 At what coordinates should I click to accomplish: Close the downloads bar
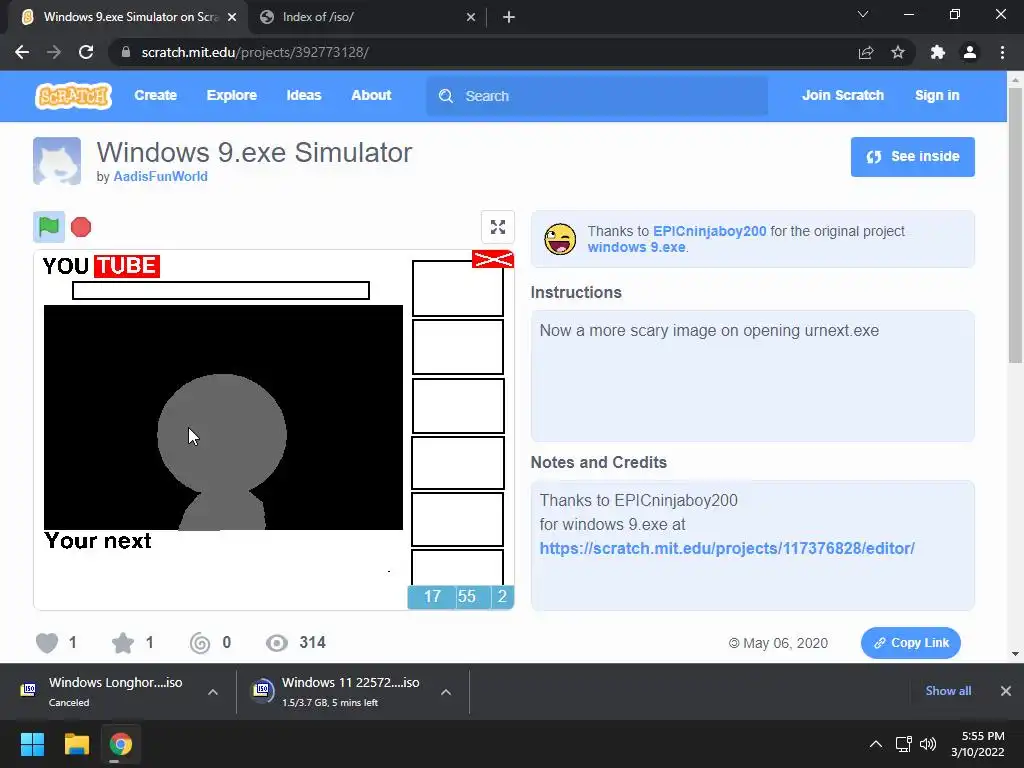pyautogui.click(x=1006, y=691)
